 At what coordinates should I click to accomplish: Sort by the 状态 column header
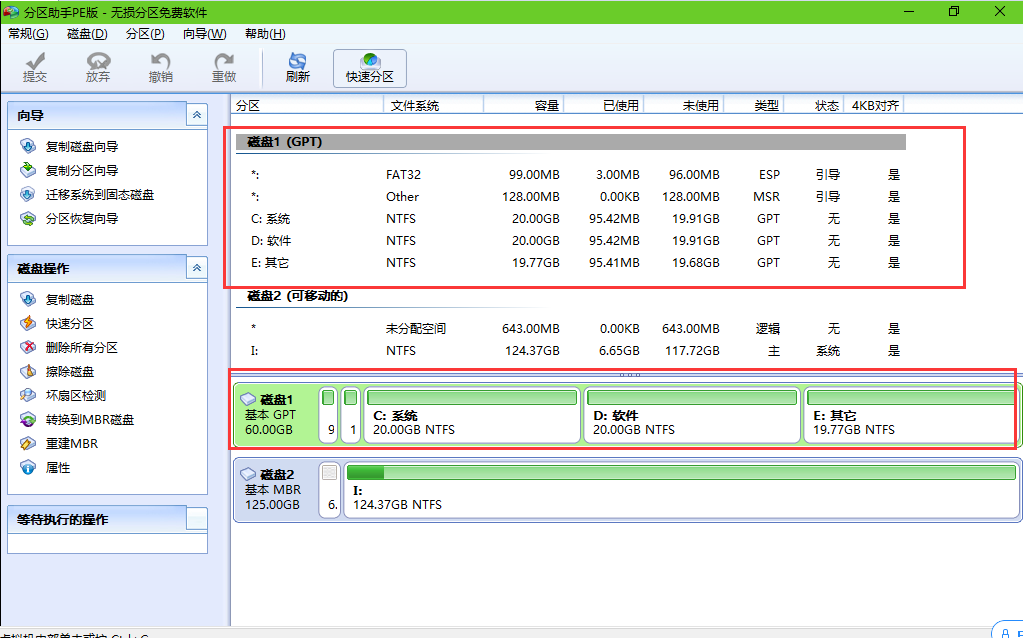[x=814, y=105]
